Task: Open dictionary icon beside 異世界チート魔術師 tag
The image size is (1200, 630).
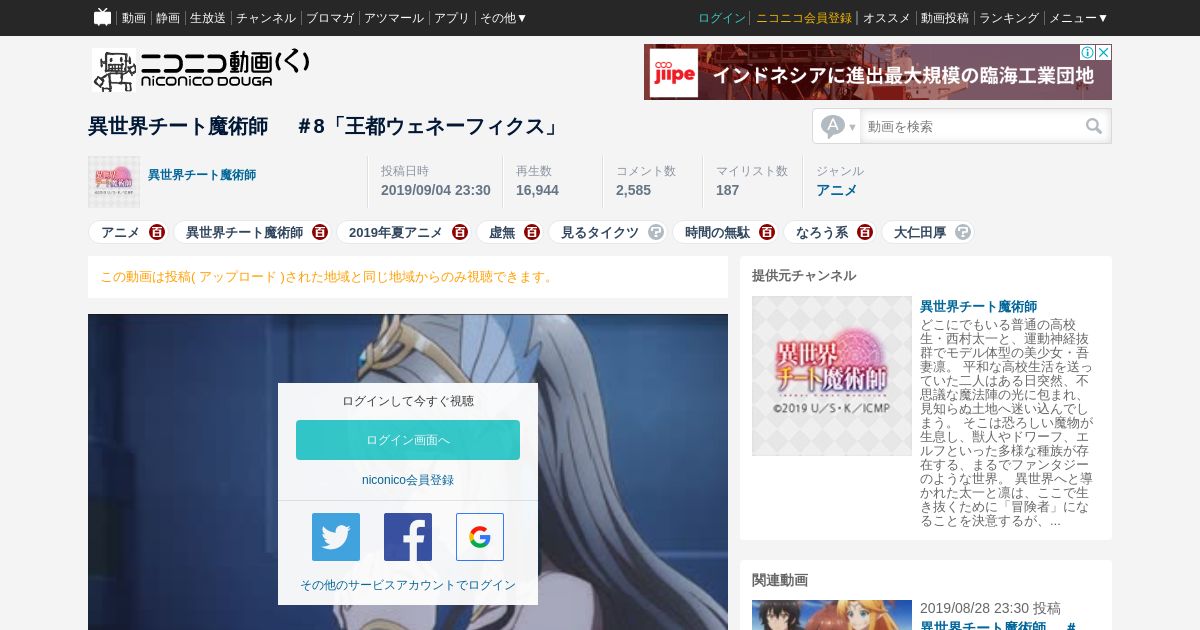Action: coord(320,232)
